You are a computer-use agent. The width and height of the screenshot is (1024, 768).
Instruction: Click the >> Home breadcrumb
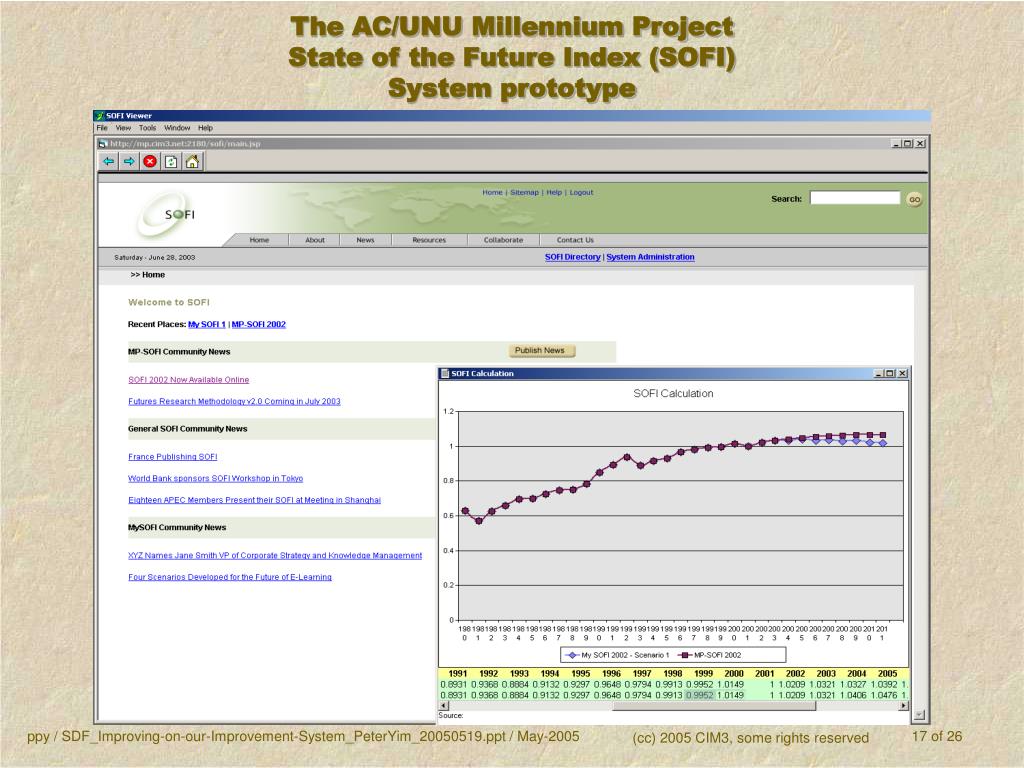[x=148, y=275]
